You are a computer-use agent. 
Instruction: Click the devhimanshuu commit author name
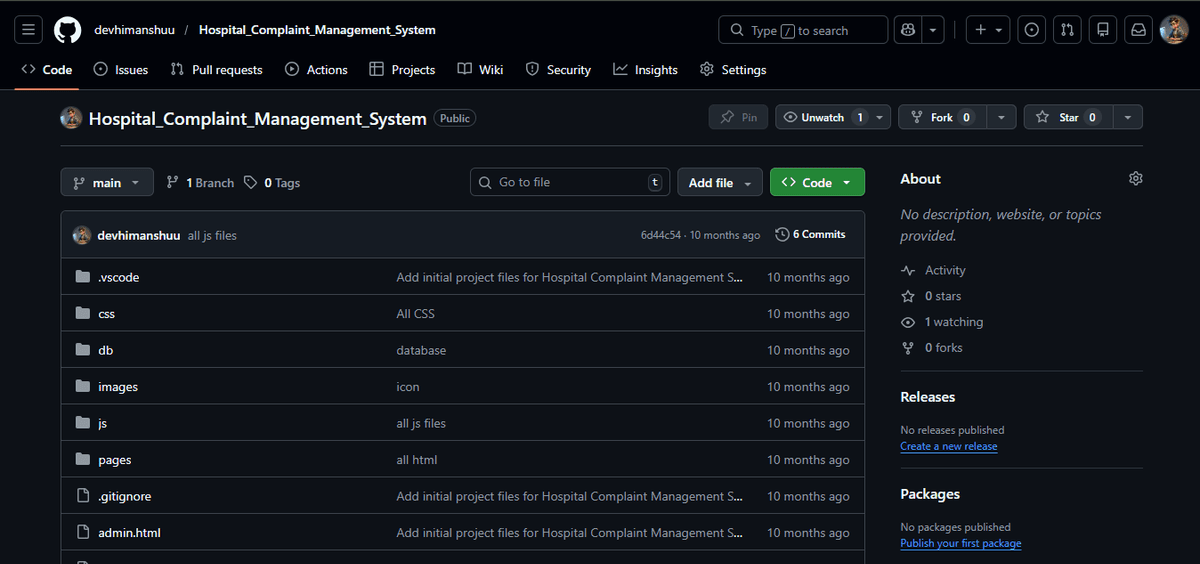click(138, 236)
